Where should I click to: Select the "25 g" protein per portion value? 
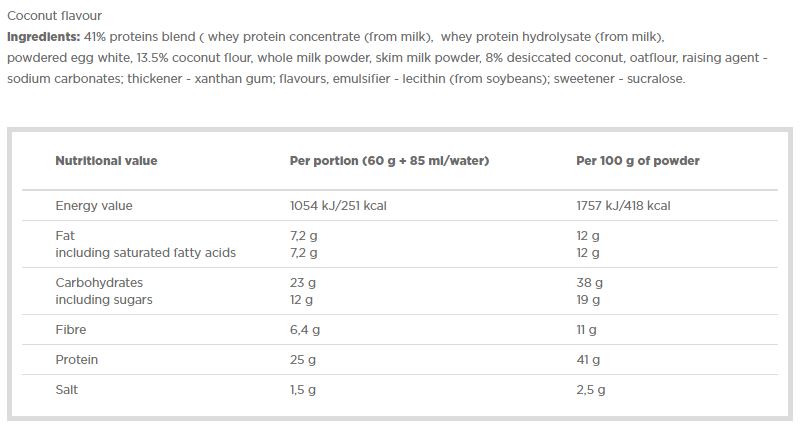[302, 359]
